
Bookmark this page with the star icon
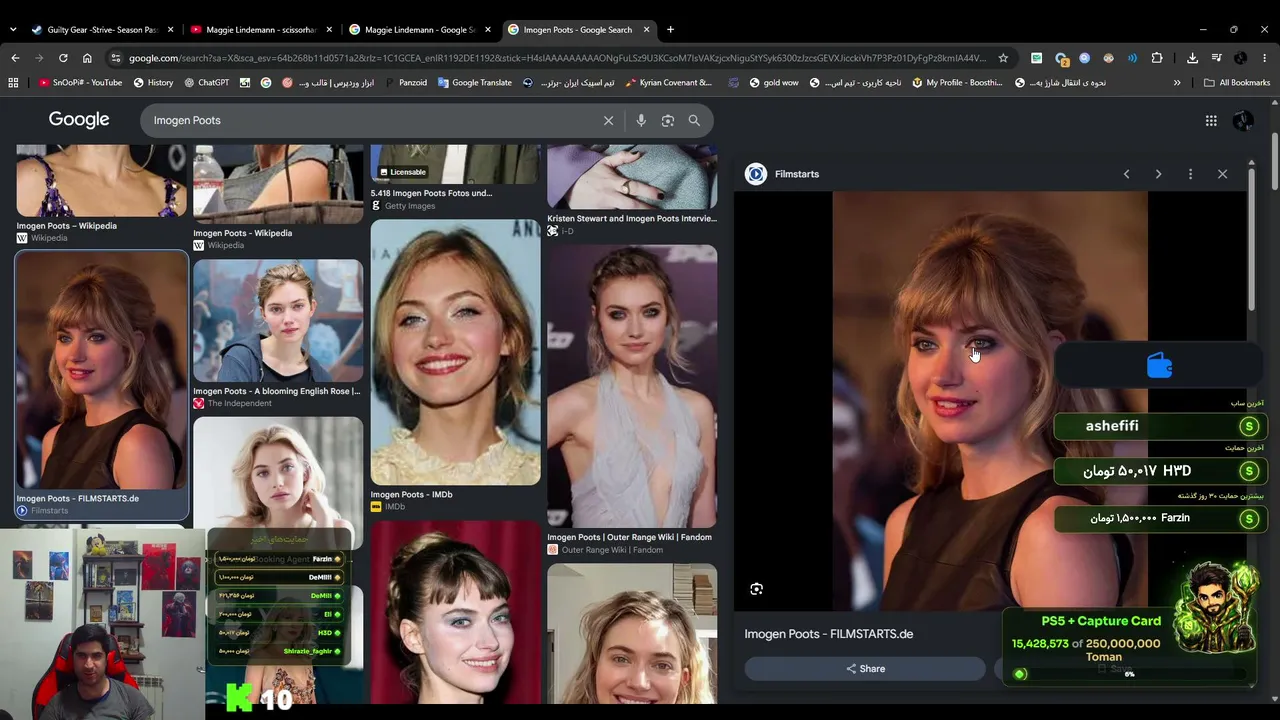tap(1003, 58)
